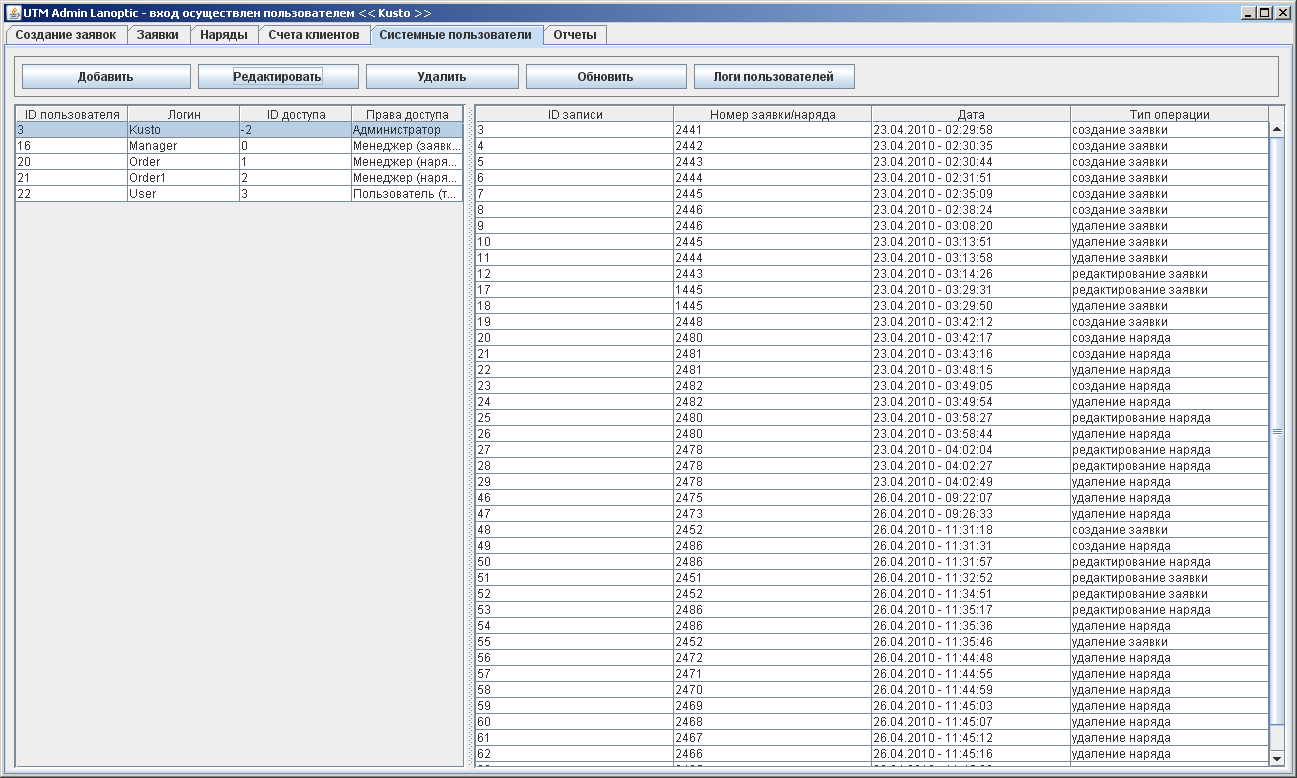Click the Права доступа column header

(x=407, y=114)
